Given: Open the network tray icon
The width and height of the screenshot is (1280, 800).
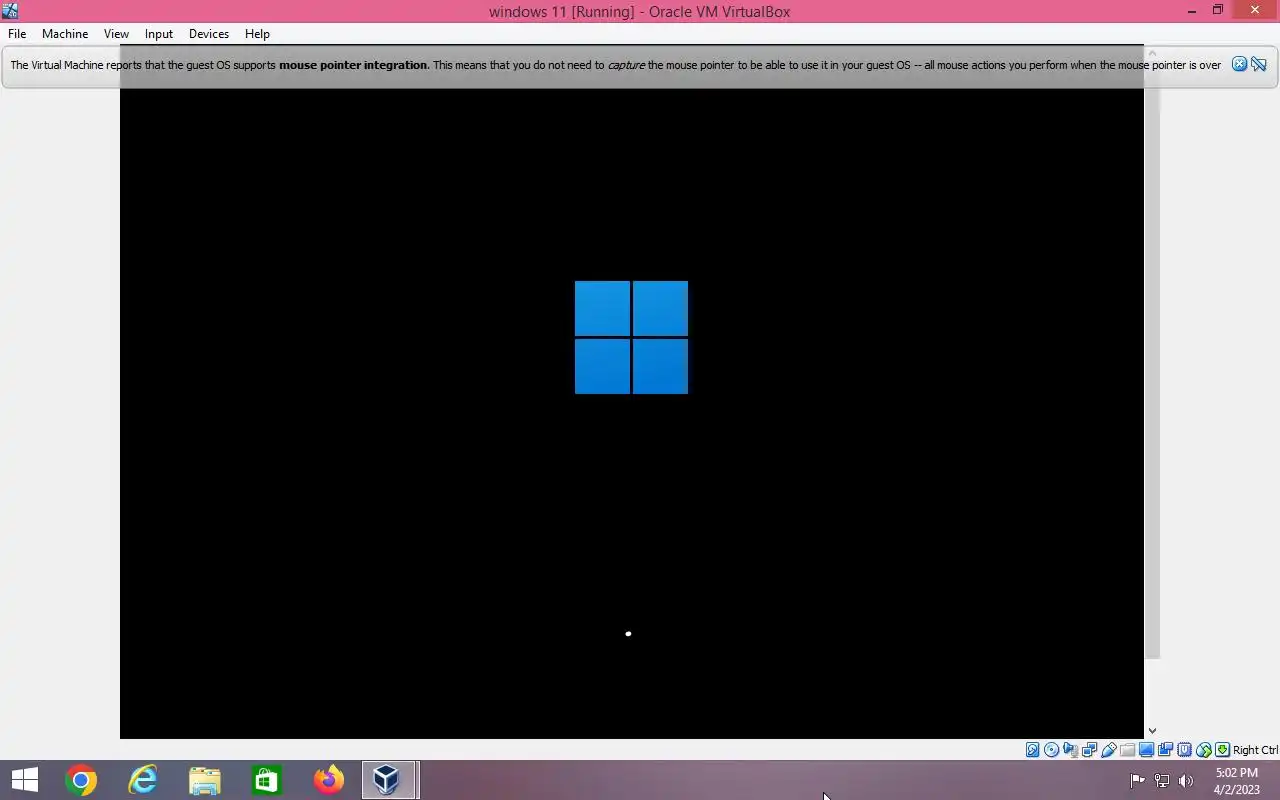Looking at the screenshot, I should tap(1162, 781).
